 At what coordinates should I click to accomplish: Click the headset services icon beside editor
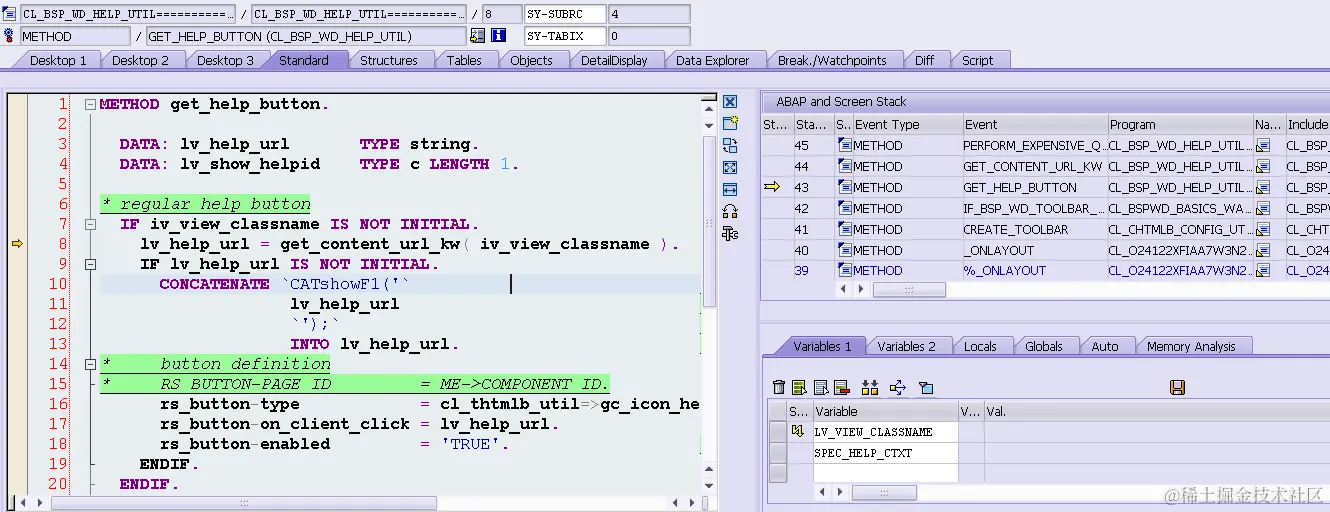click(x=730, y=211)
